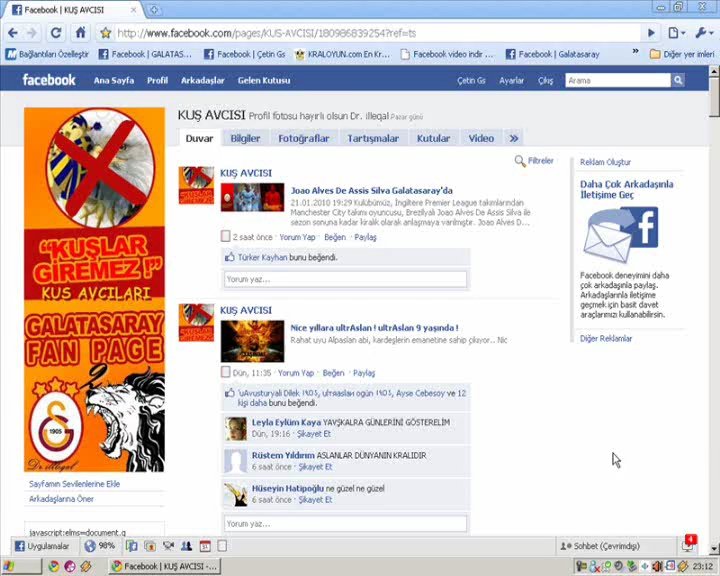Expand more tabs with the double chevron
720x576 pixels.
[x=513, y=138]
